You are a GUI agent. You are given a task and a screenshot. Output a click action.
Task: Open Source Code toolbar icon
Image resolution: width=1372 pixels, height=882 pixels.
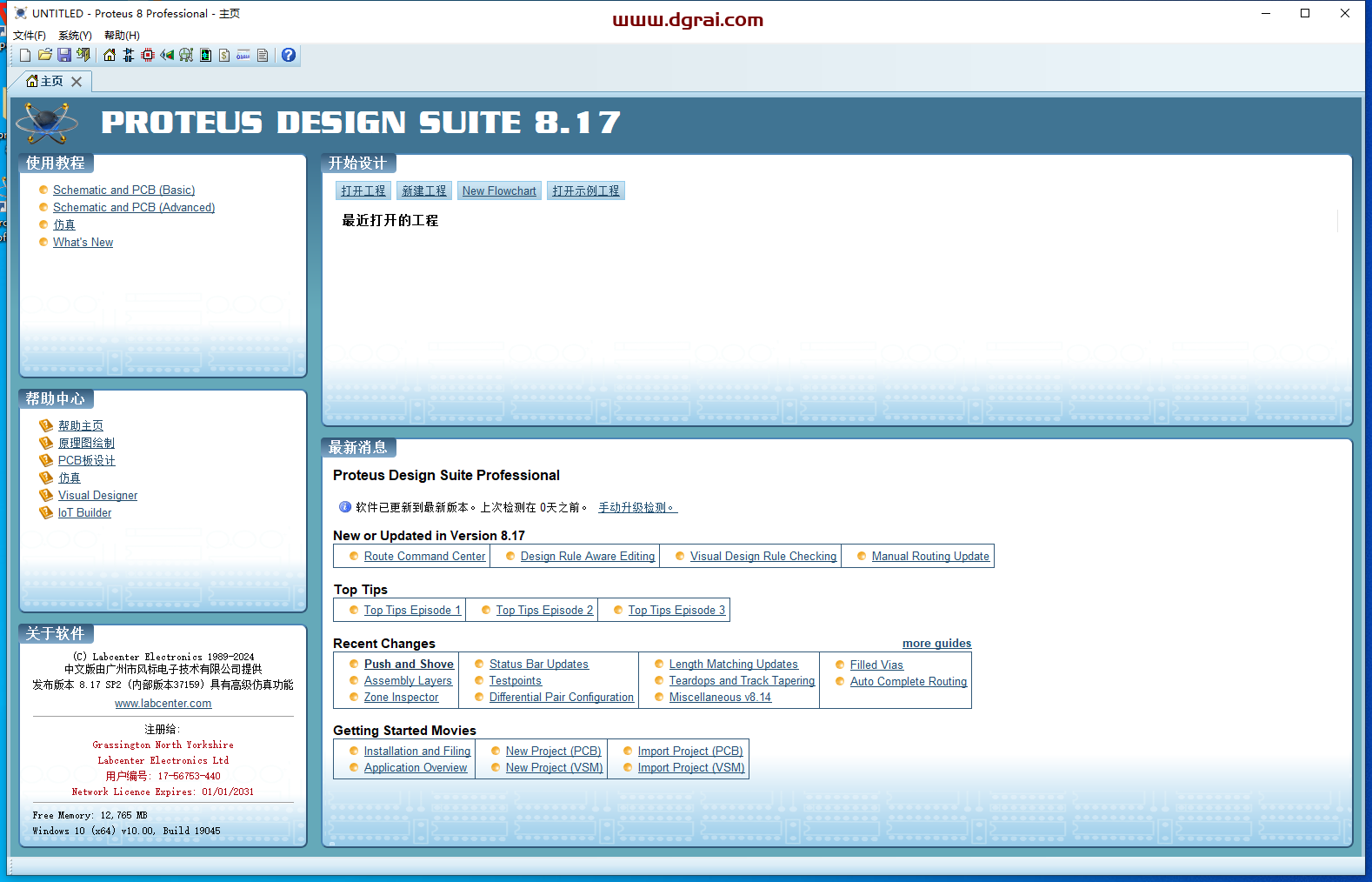[x=243, y=56]
